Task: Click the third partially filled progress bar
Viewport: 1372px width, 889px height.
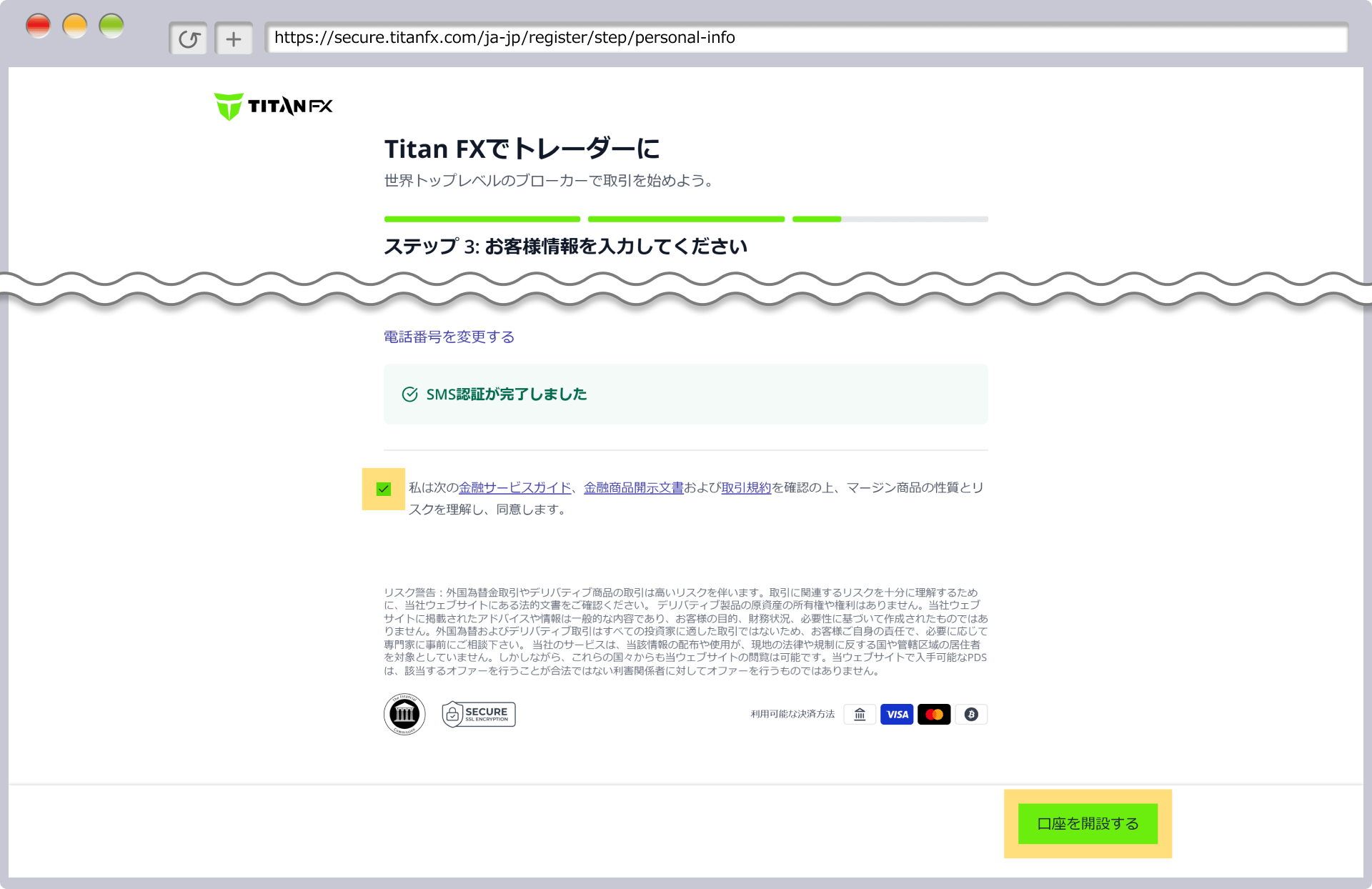Action: point(890,219)
